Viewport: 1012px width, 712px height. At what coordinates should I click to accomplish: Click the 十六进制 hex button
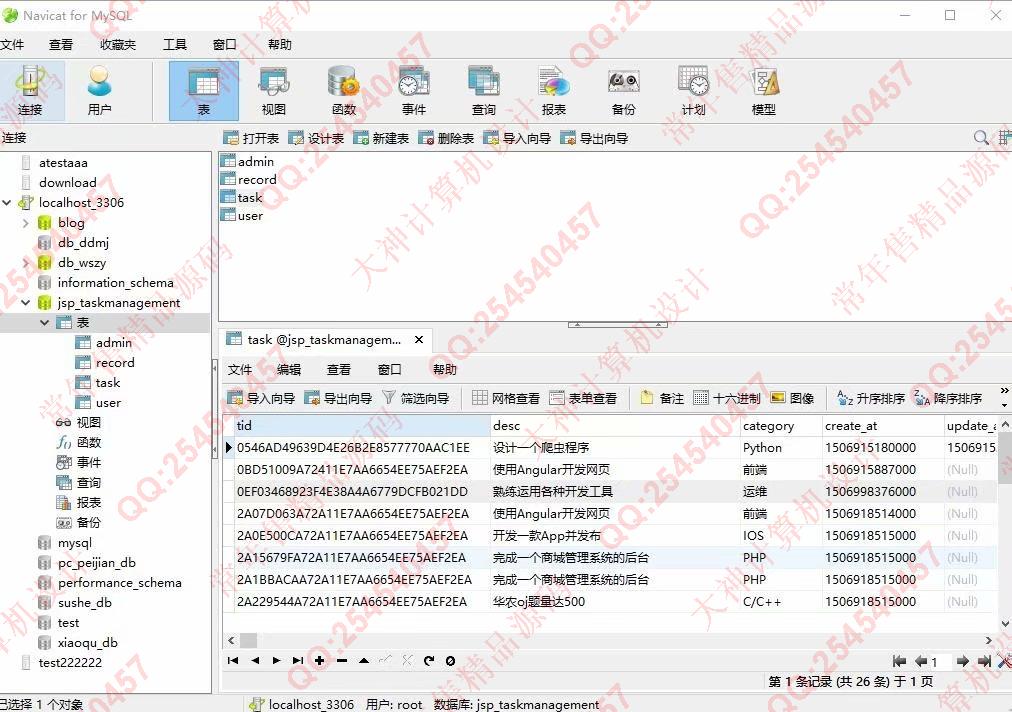tap(727, 398)
